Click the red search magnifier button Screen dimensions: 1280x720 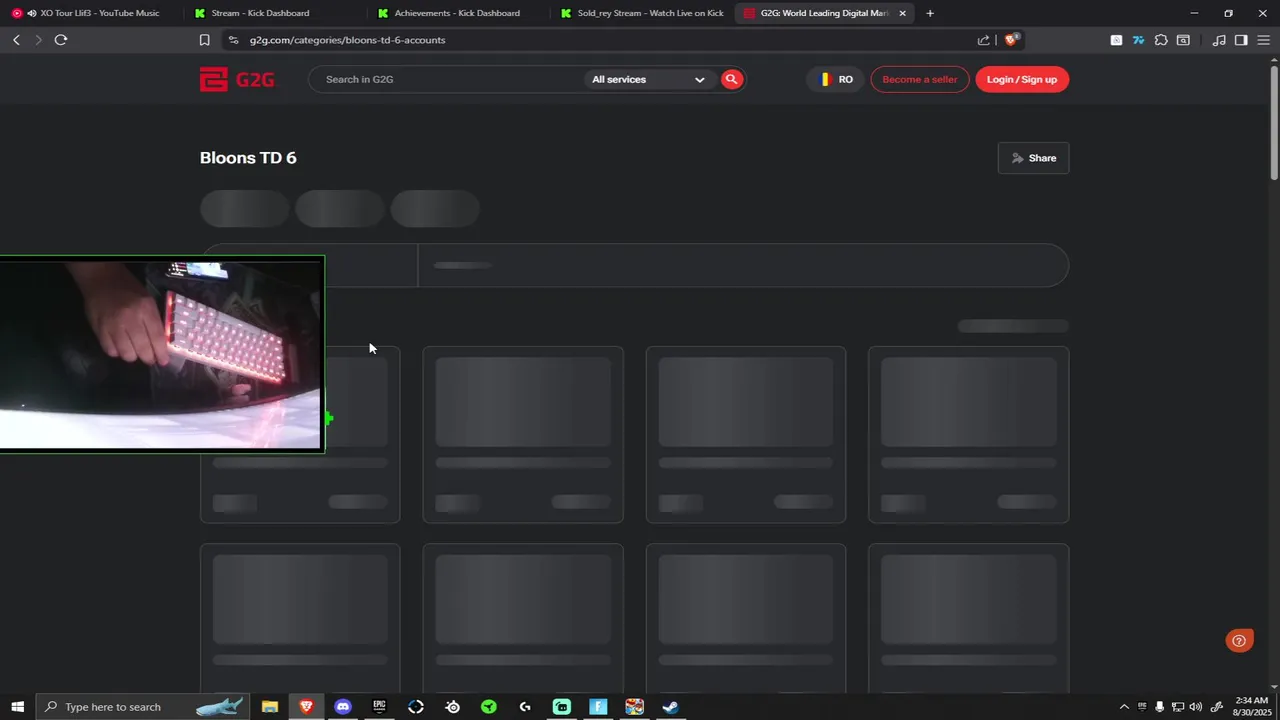tap(732, 79)
